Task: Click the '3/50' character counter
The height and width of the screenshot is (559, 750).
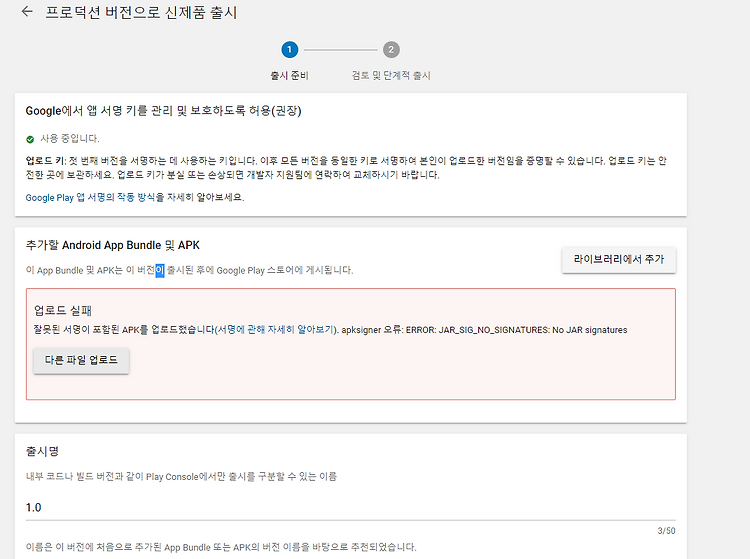Action: point(666,531)
